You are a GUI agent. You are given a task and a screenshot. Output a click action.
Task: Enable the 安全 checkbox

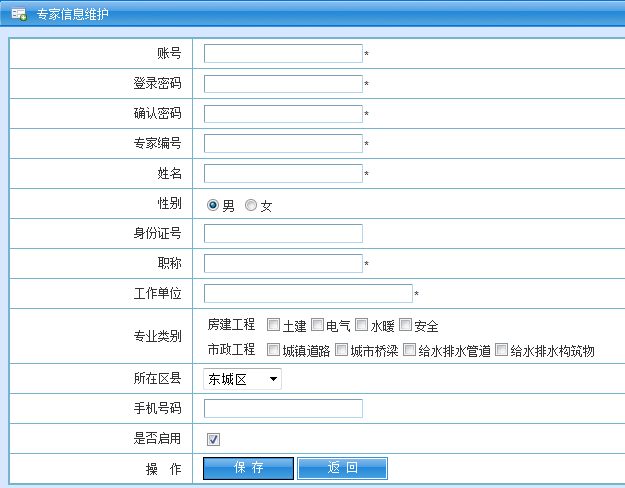405,325
